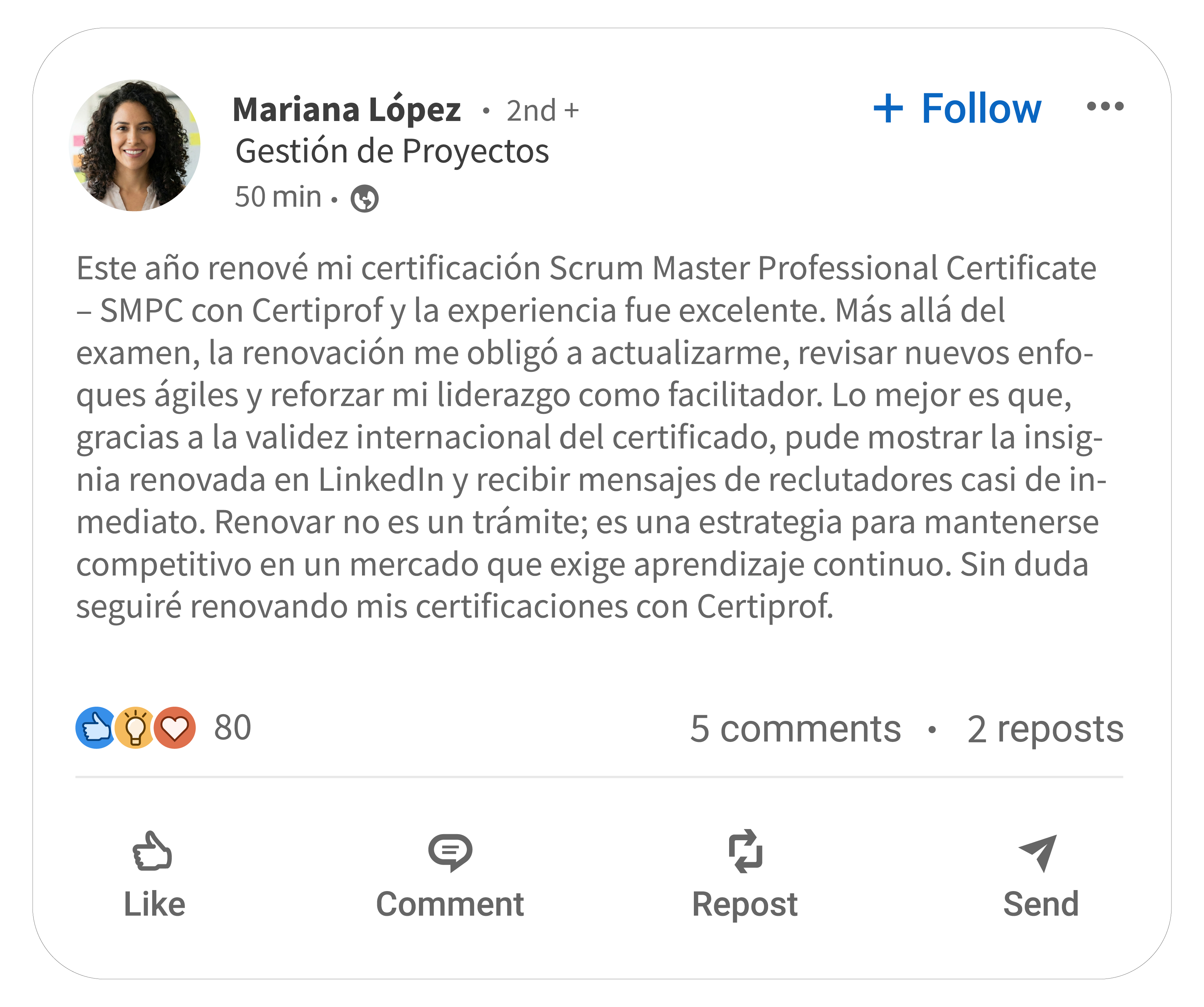Click the globe public visibility icon
This screenshot has width=1204, height=1007.
(x=365, y=199)
